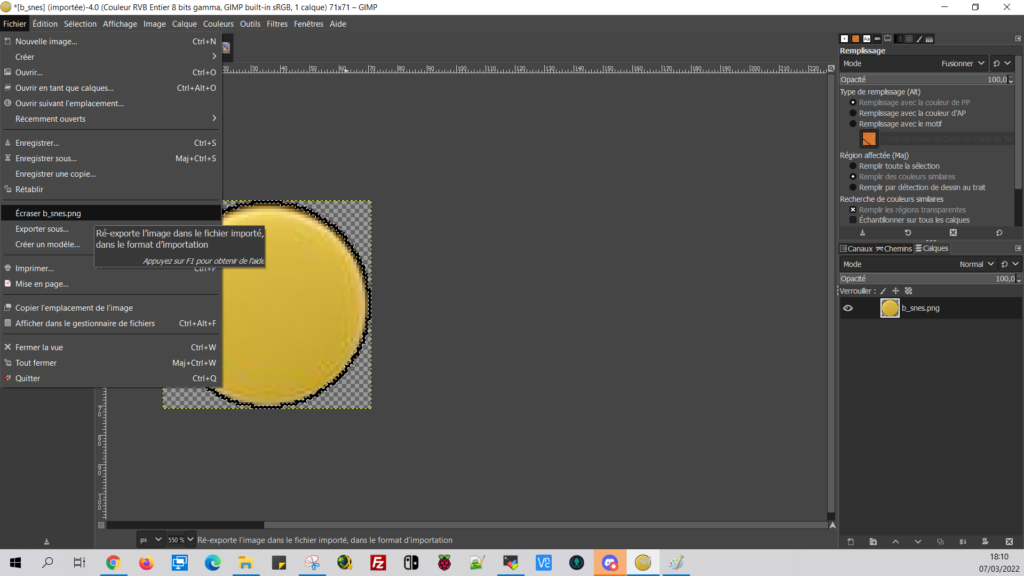Open the px unit dropdown
1024x576 pixels.
pos(150,540)
